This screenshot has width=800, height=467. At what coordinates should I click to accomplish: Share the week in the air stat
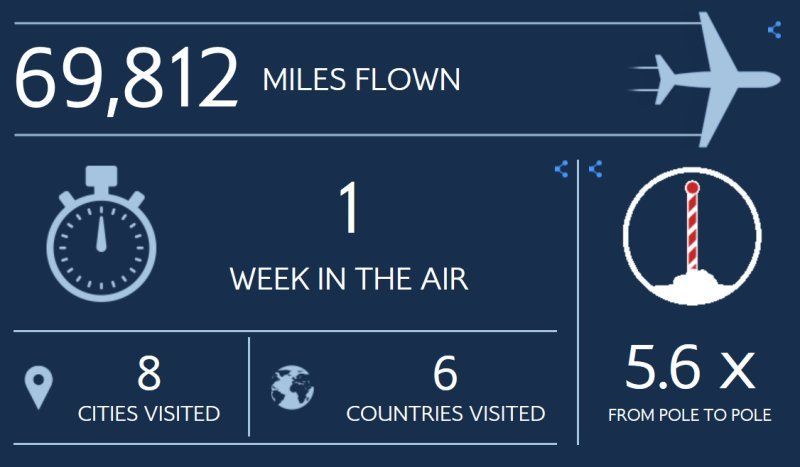[x=561, y=169]
